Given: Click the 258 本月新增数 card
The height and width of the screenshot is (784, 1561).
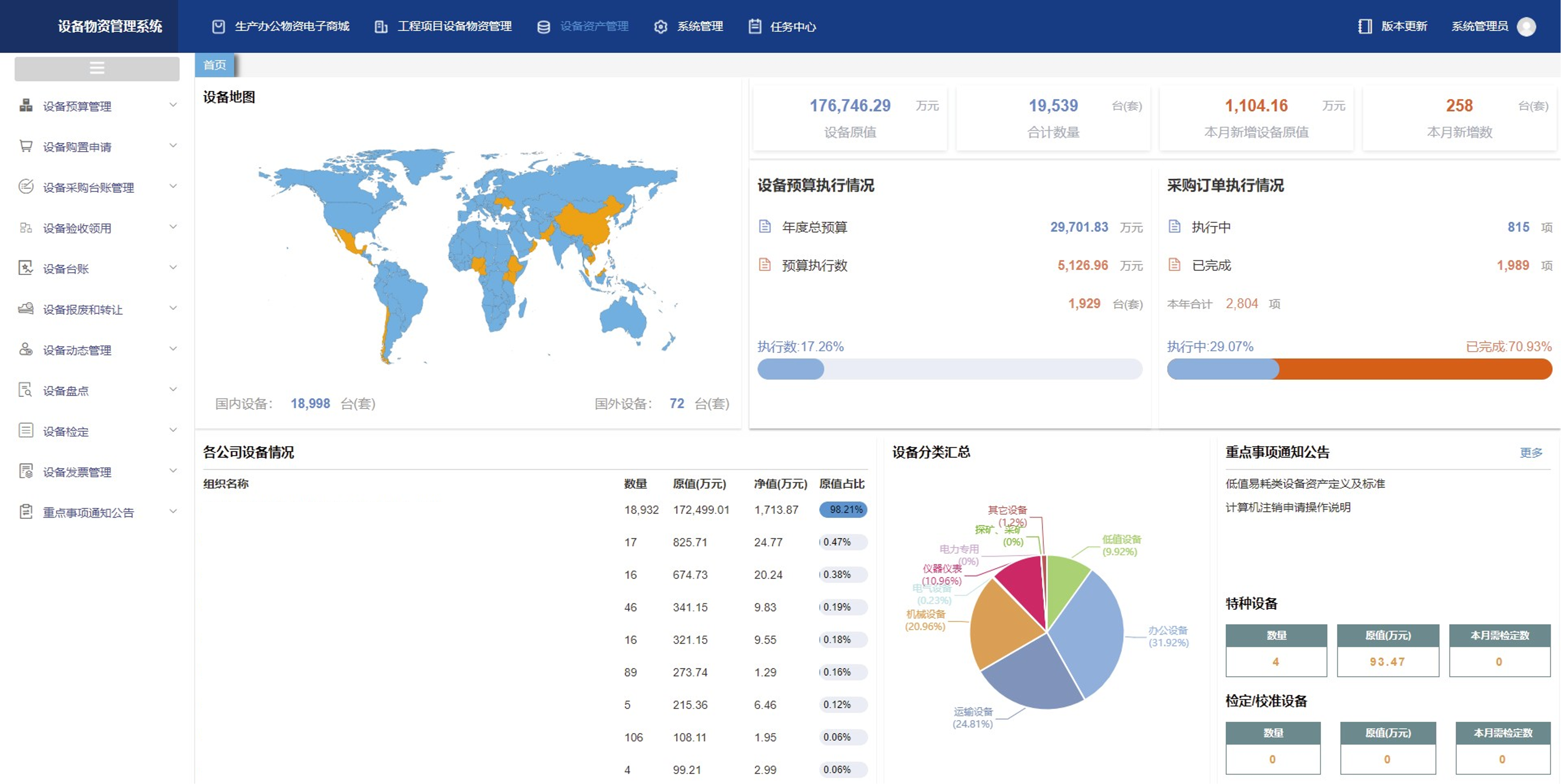Looking at the screenshot, I should pos(1459,117).
